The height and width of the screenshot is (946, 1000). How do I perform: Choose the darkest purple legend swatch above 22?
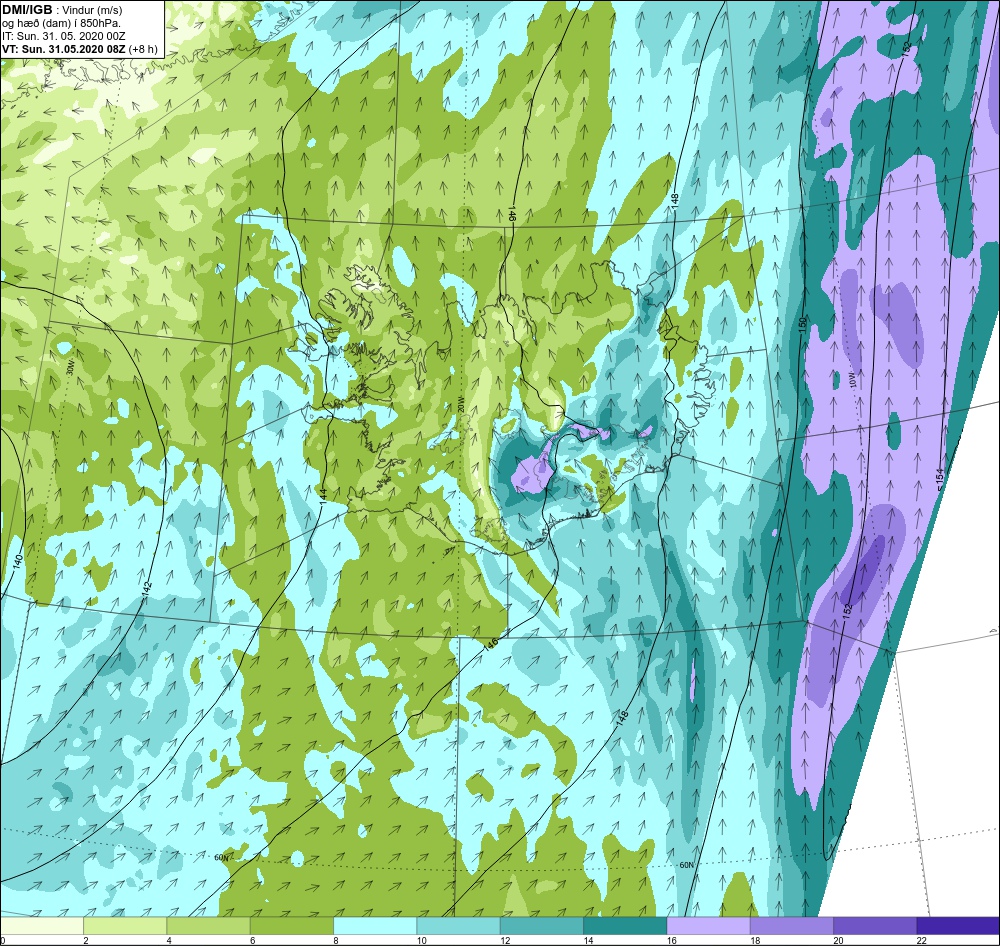(958, 925)
